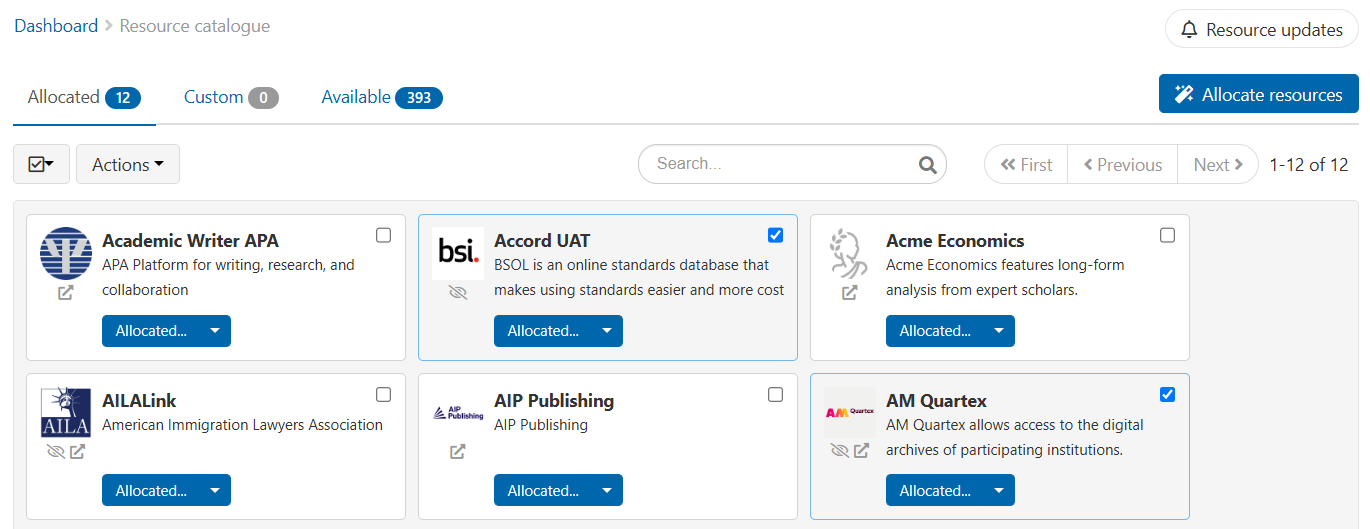The width and height of the screenshot is (1370, 529).
Task: Expand Allocated dropdown arrow for Academic Writer APA
Action: point(215,331)
